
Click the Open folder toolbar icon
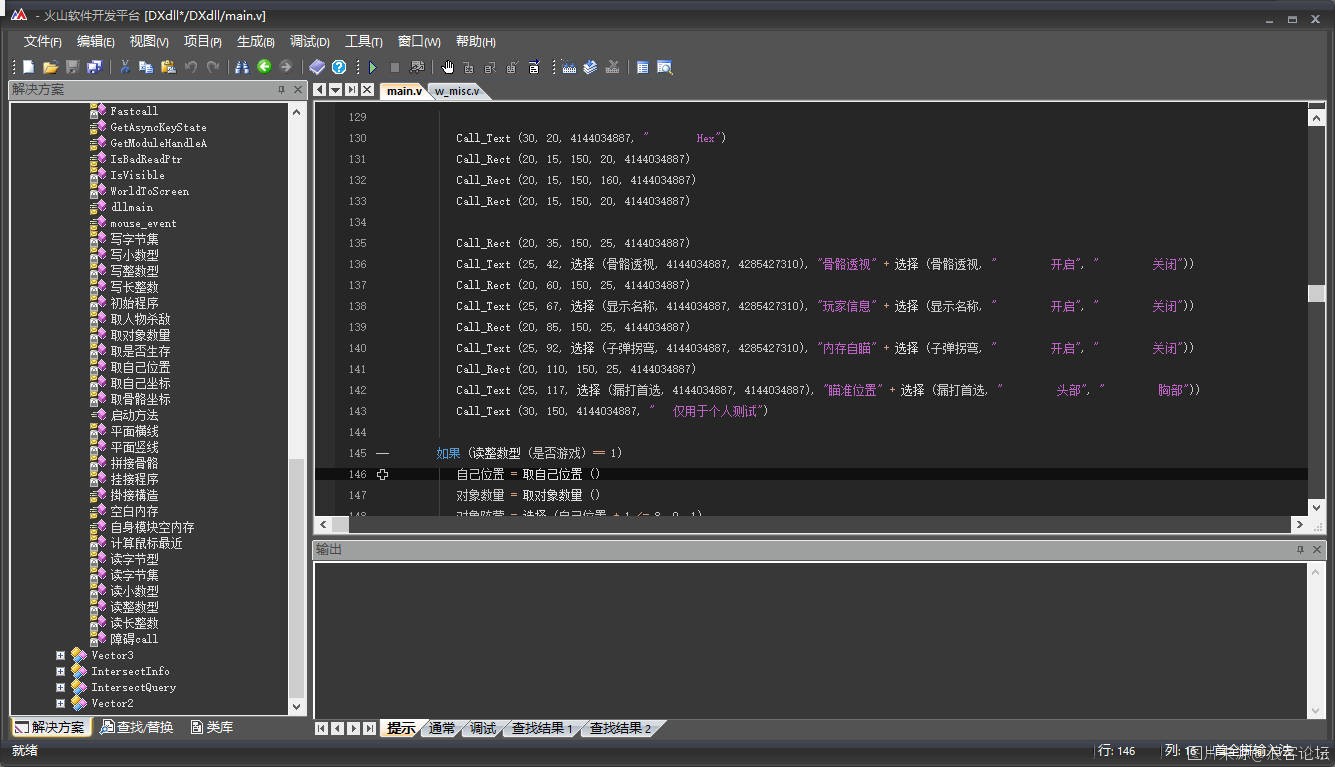coord(50,67)
